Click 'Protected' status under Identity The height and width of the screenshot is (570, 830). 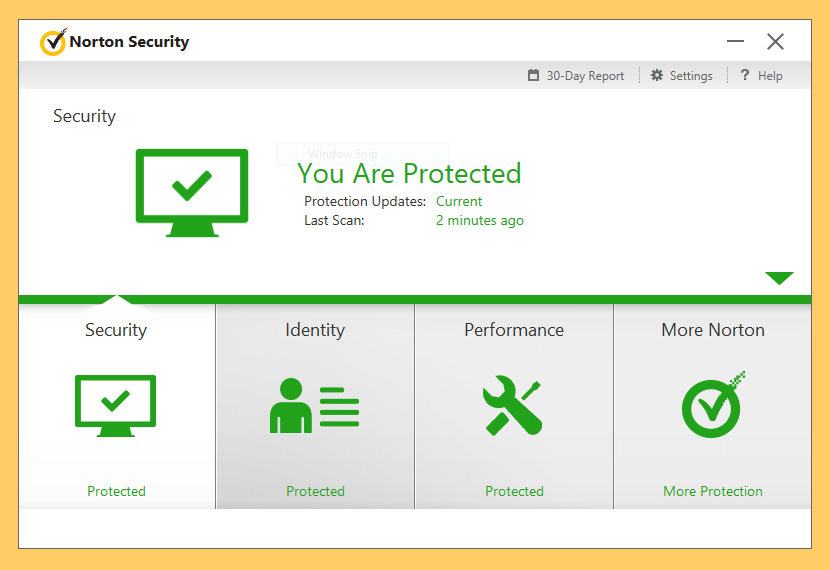(315, 491)
